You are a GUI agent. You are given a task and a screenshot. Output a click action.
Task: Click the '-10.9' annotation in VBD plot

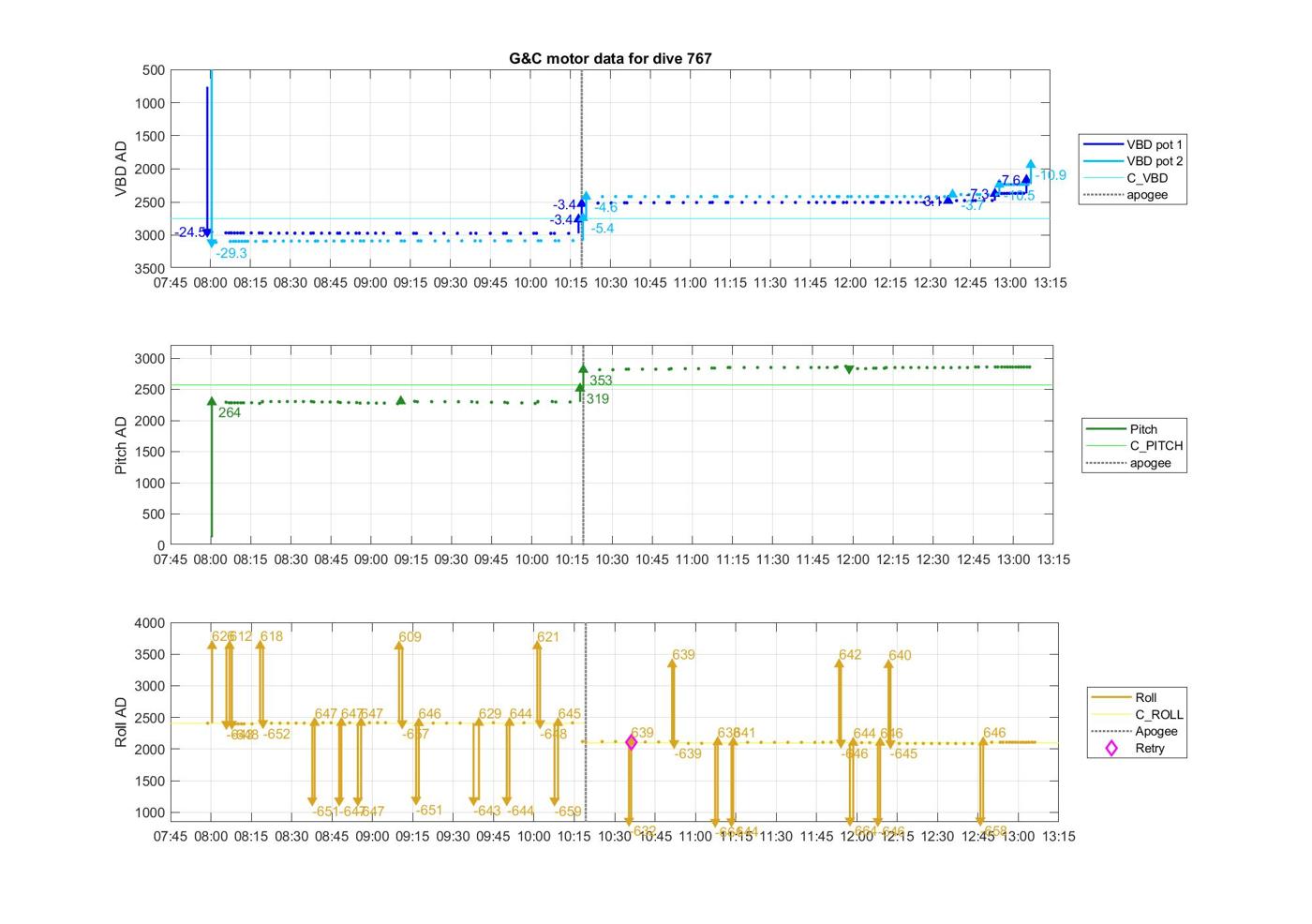click(x=1051, y=175)
